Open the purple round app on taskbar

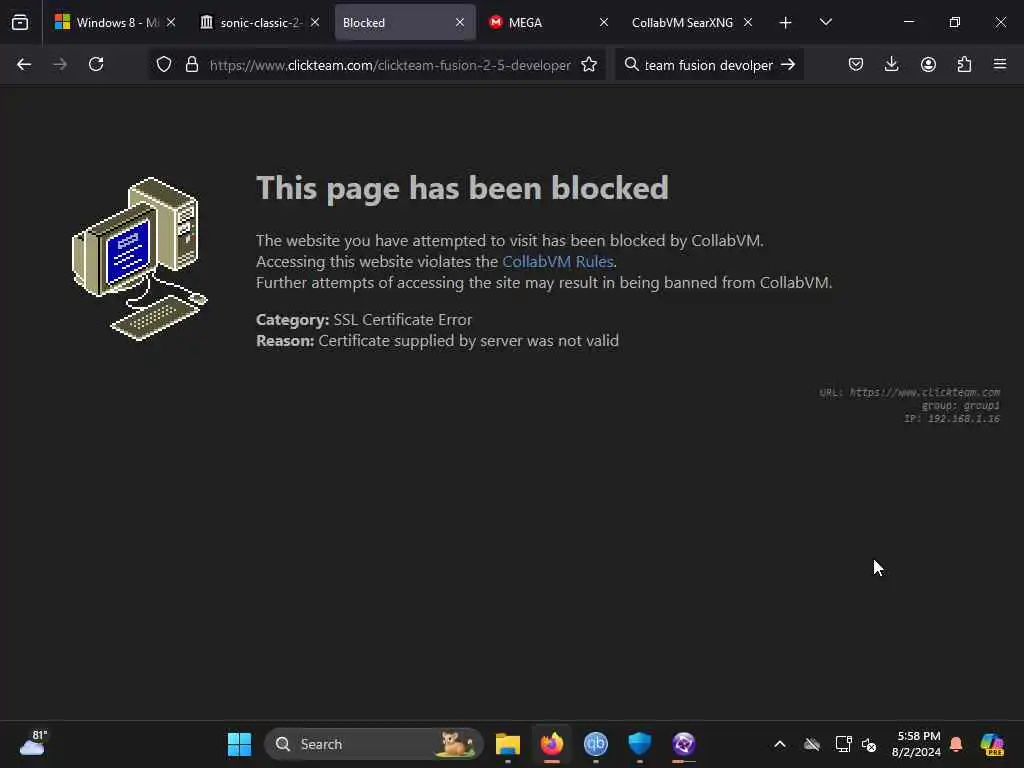(684, 744)
